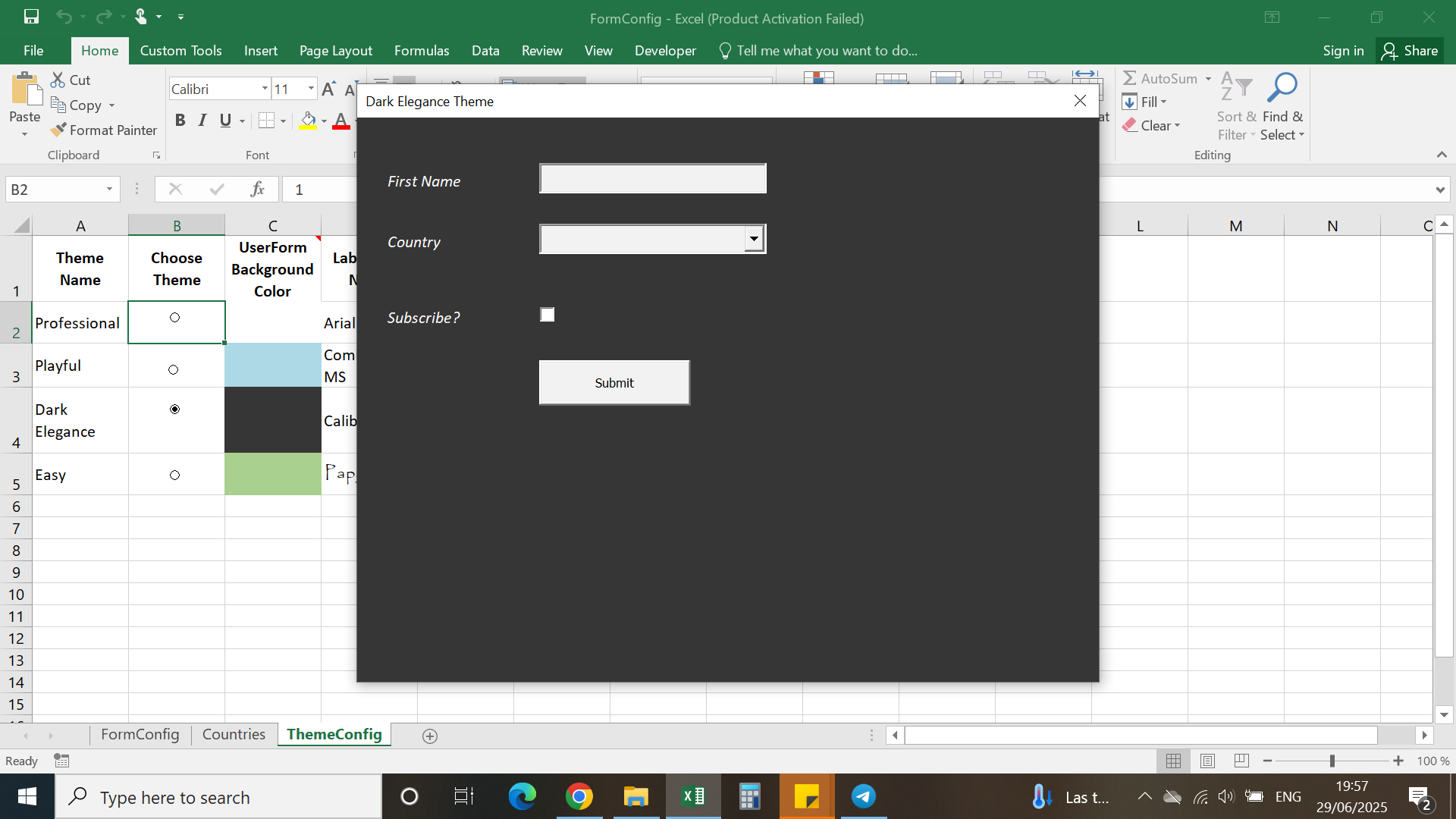The image size is (1456, 819).
Task: Toggle Bold formatting
Action: pos(180,121)
